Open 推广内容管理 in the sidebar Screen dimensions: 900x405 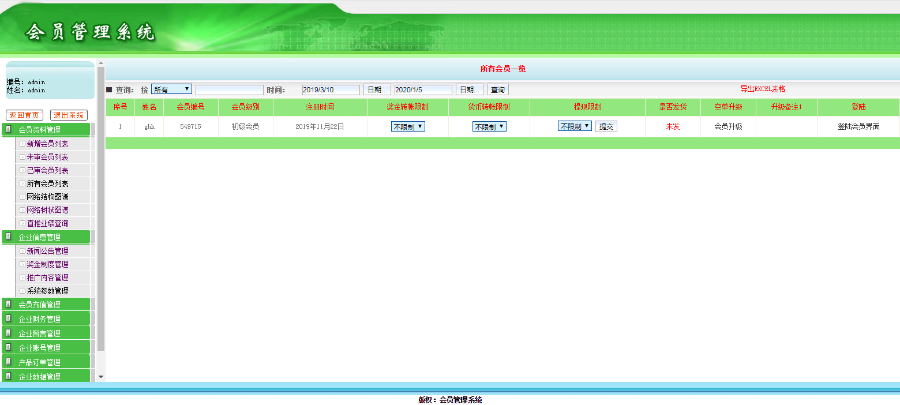[x=48, y=278]
